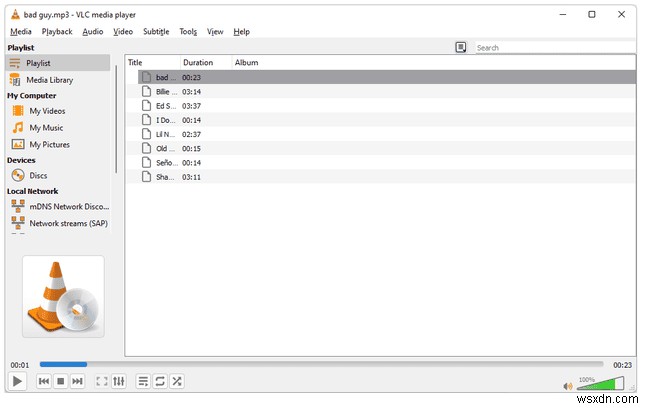Open extended settings equalizer icon
This screenshot has height=409, width=650.
pos(119,381)
